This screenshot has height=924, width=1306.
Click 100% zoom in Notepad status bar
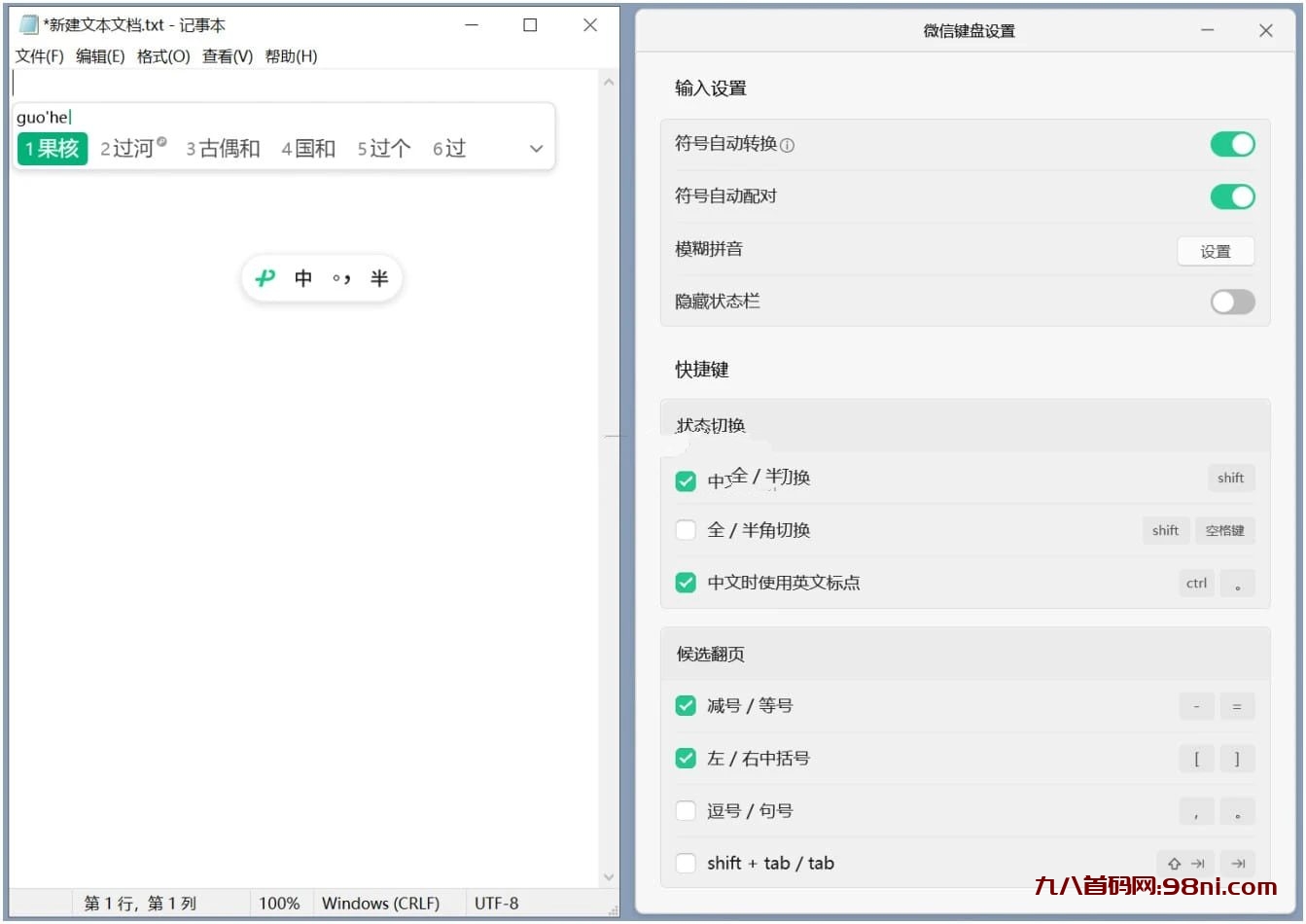pyautogui.click(x=279, y=904)
